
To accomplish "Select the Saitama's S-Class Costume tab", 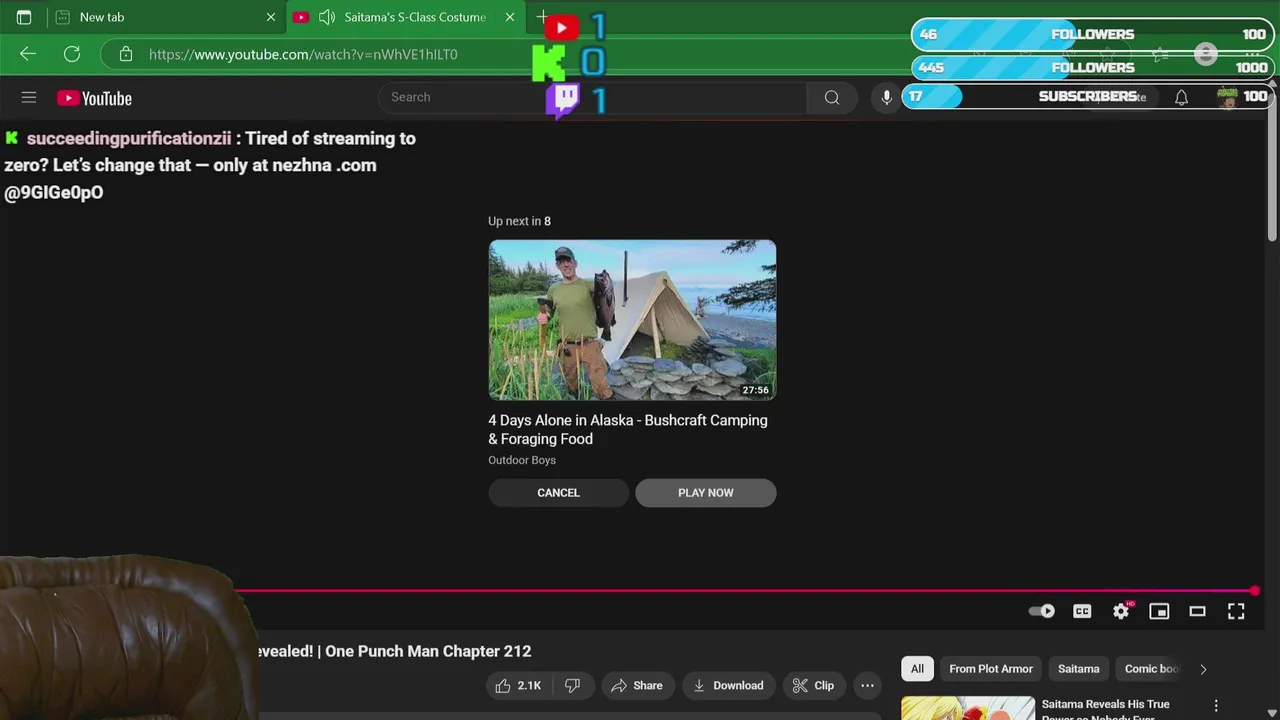I will [407, 17].
